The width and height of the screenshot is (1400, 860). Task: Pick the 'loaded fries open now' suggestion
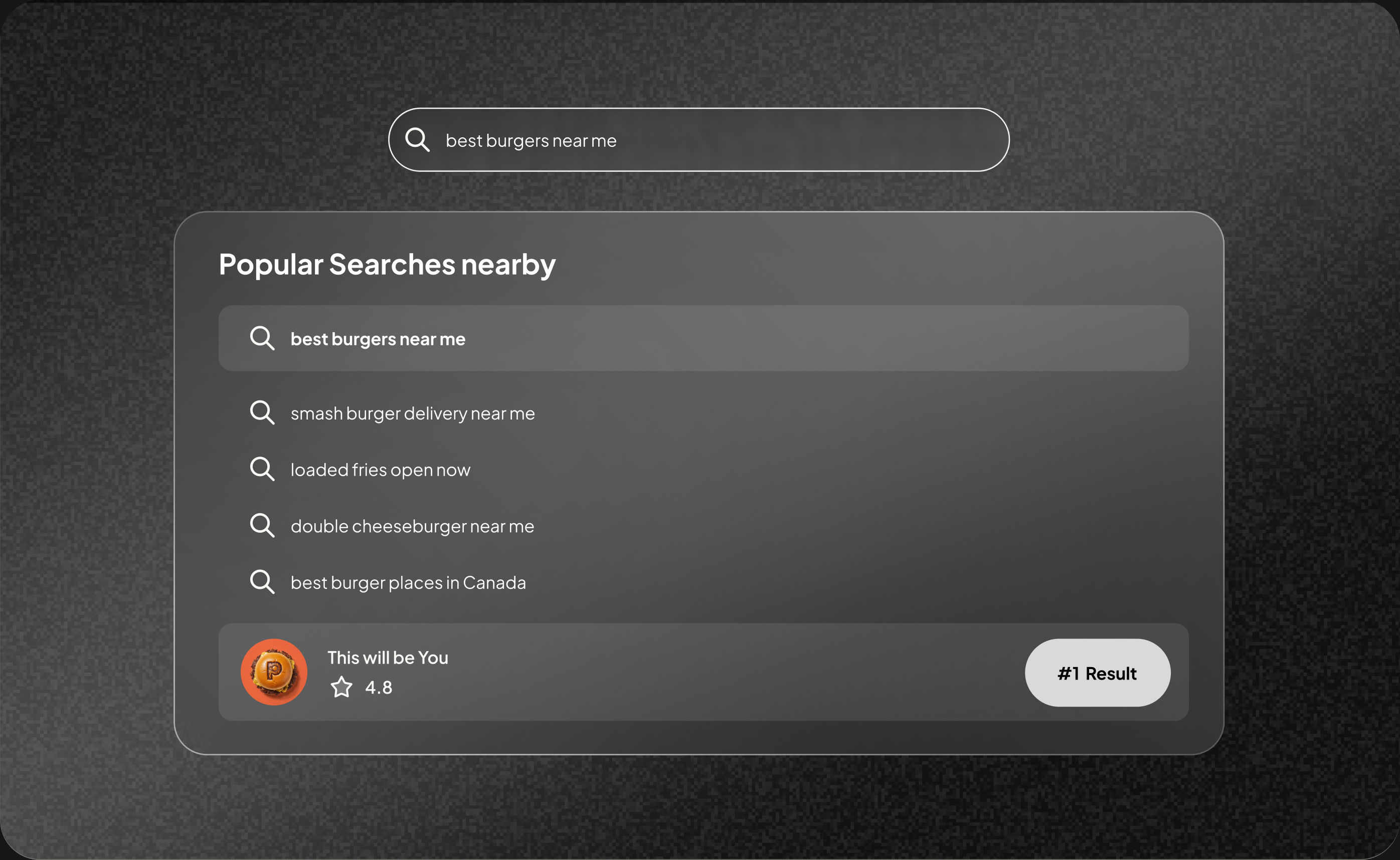pos(380,470)
